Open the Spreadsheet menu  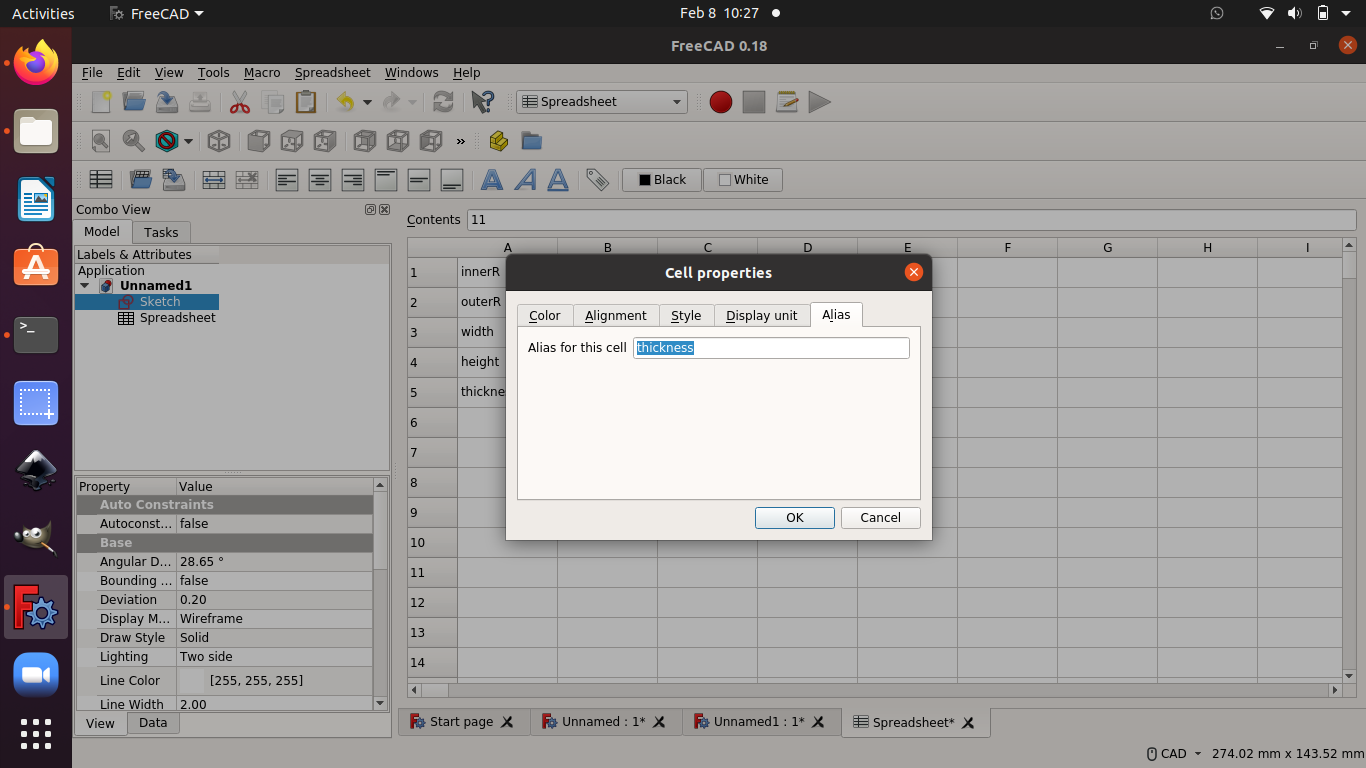(332, 72)
